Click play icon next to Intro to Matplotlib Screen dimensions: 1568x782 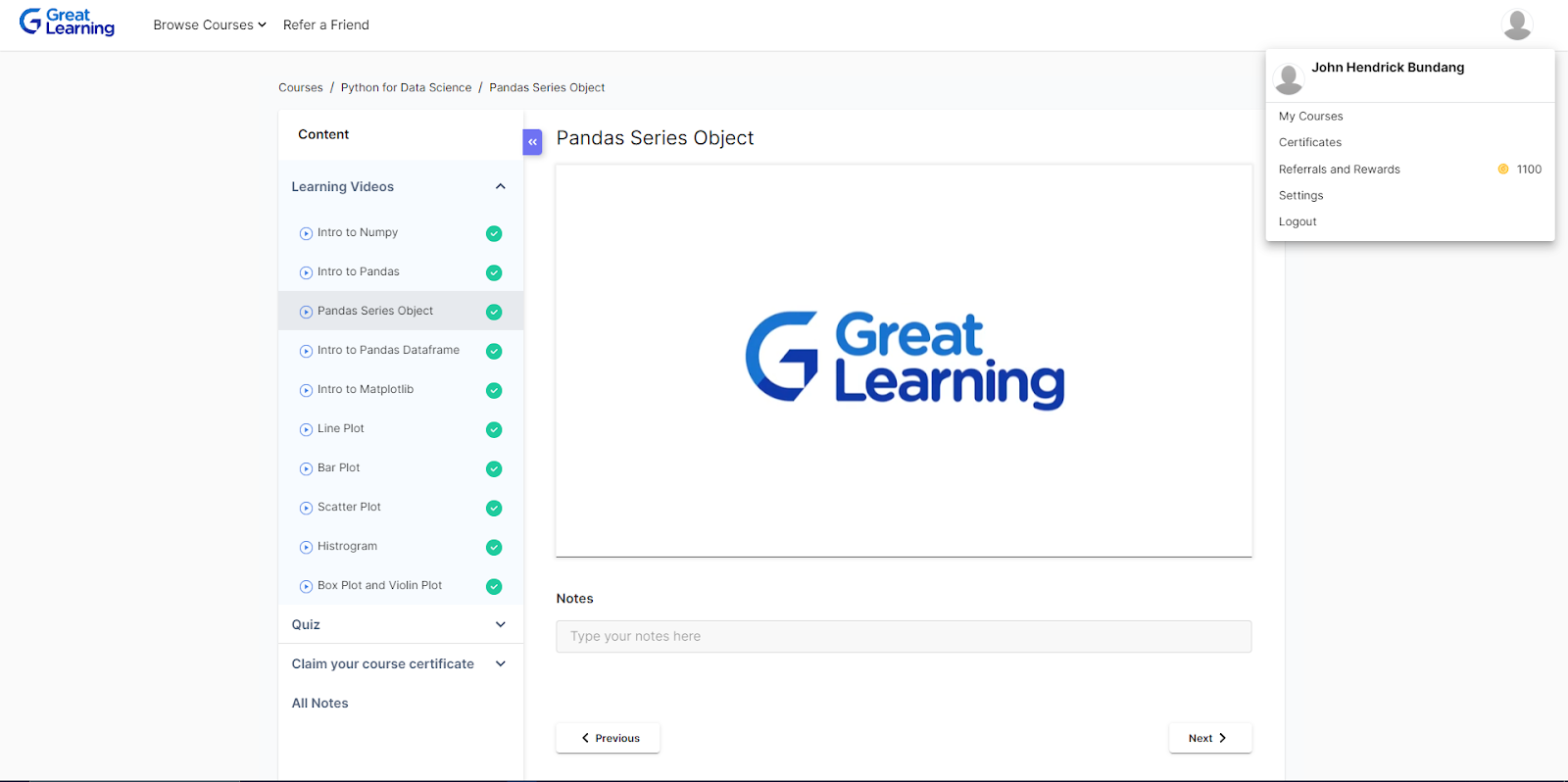[x=306, y=390]
